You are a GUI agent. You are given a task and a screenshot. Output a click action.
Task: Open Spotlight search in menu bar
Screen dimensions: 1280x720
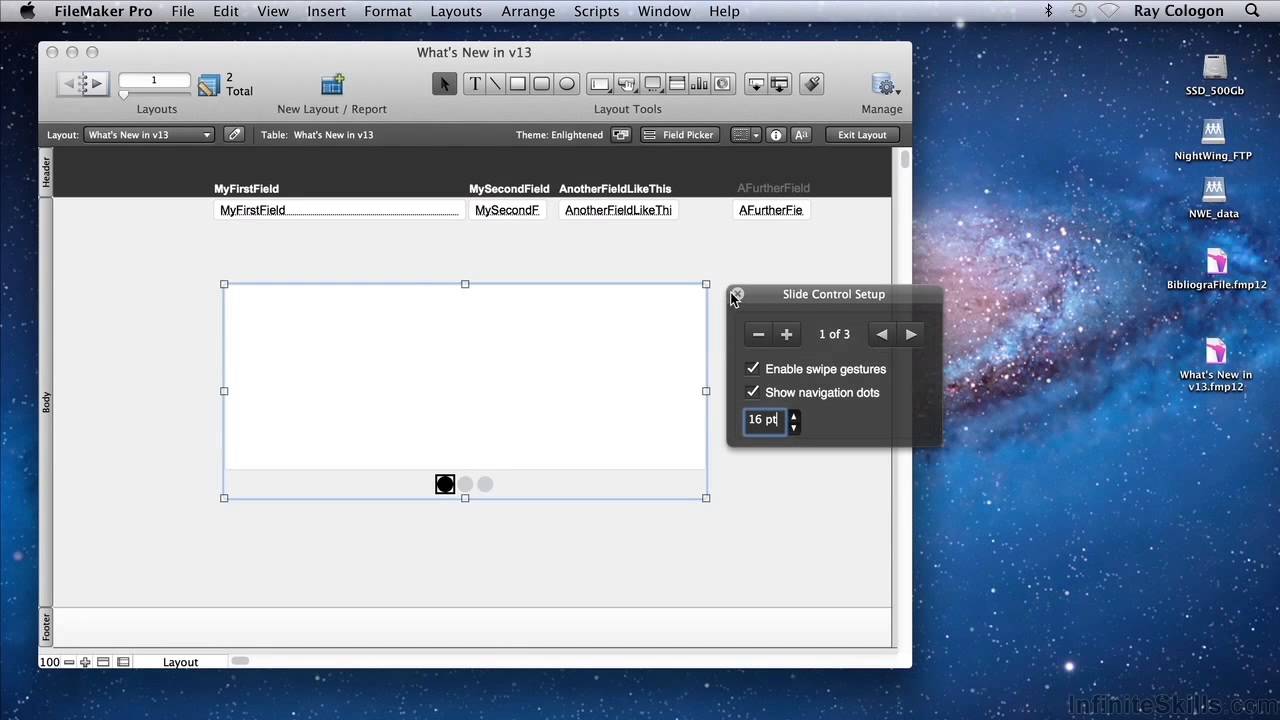[1252, 11]
